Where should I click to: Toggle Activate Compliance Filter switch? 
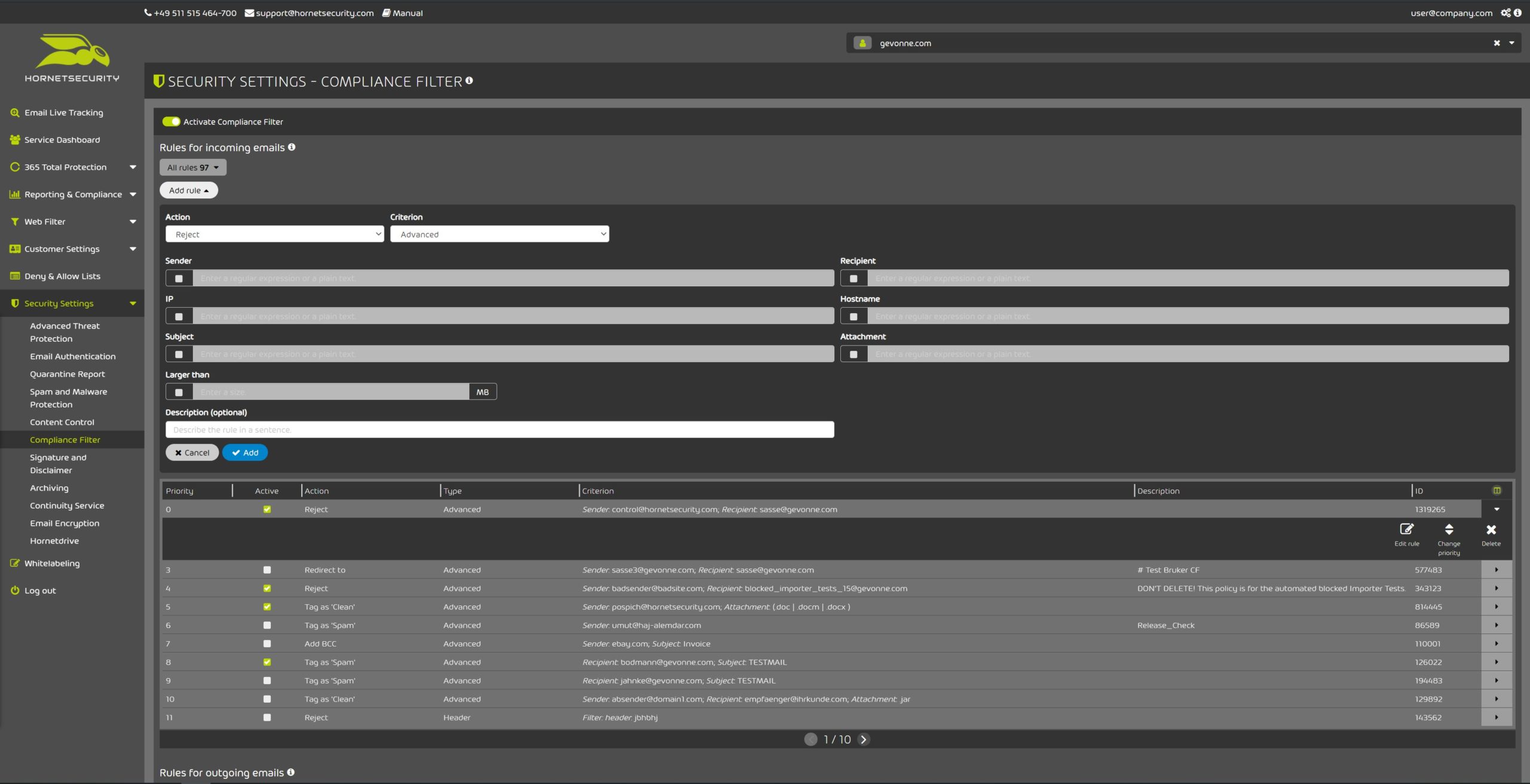tap(171, 122)
